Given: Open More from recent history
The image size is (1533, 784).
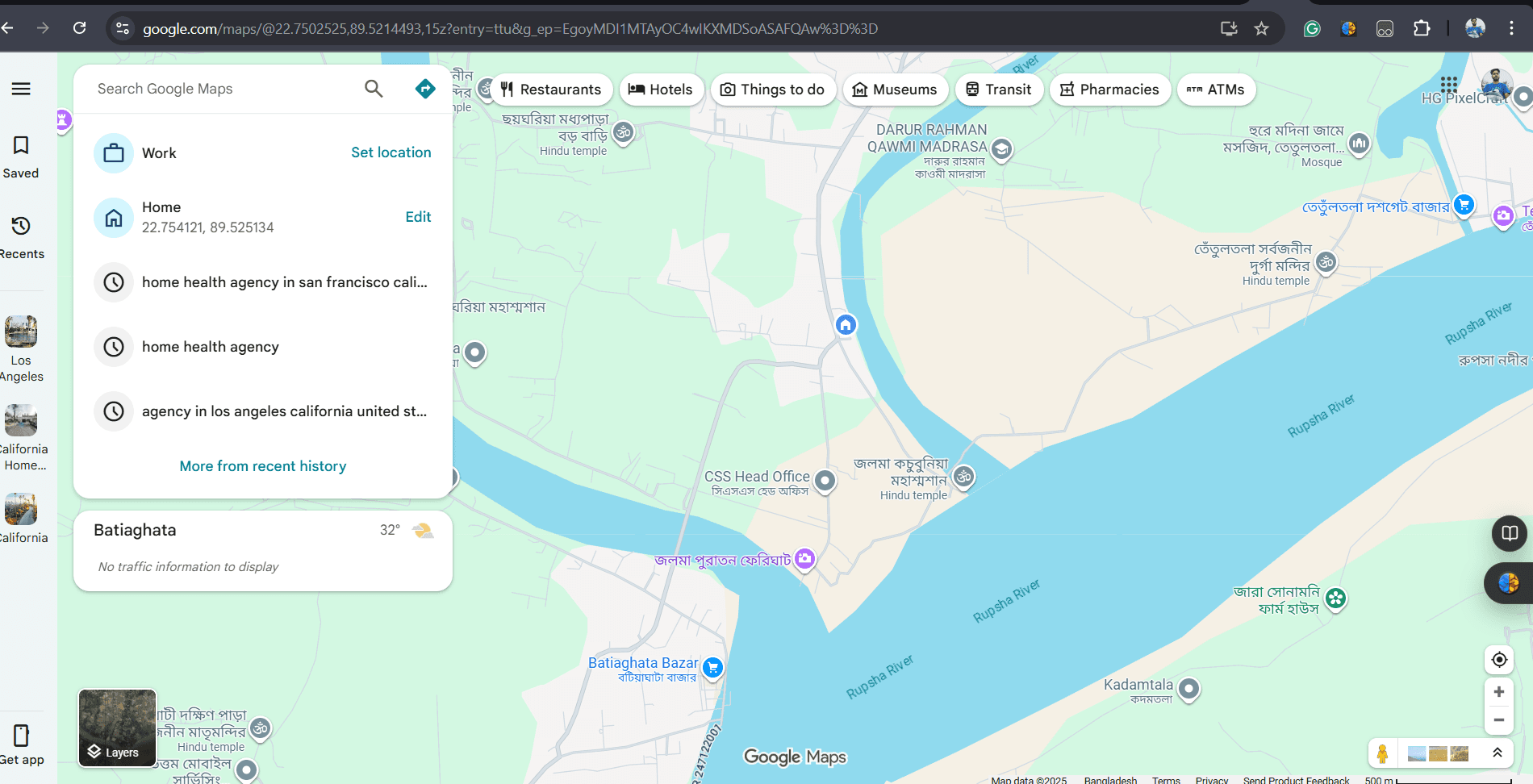Looking at the screenshot, I should (263, 466).
